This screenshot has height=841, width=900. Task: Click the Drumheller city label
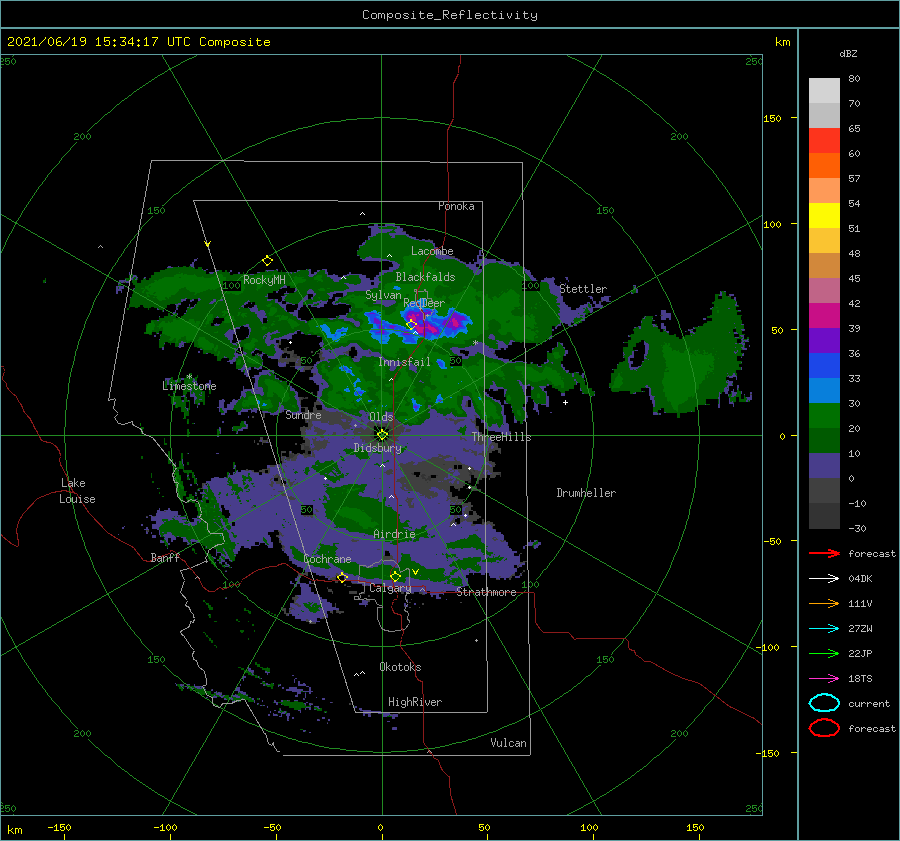coord(586,493)
